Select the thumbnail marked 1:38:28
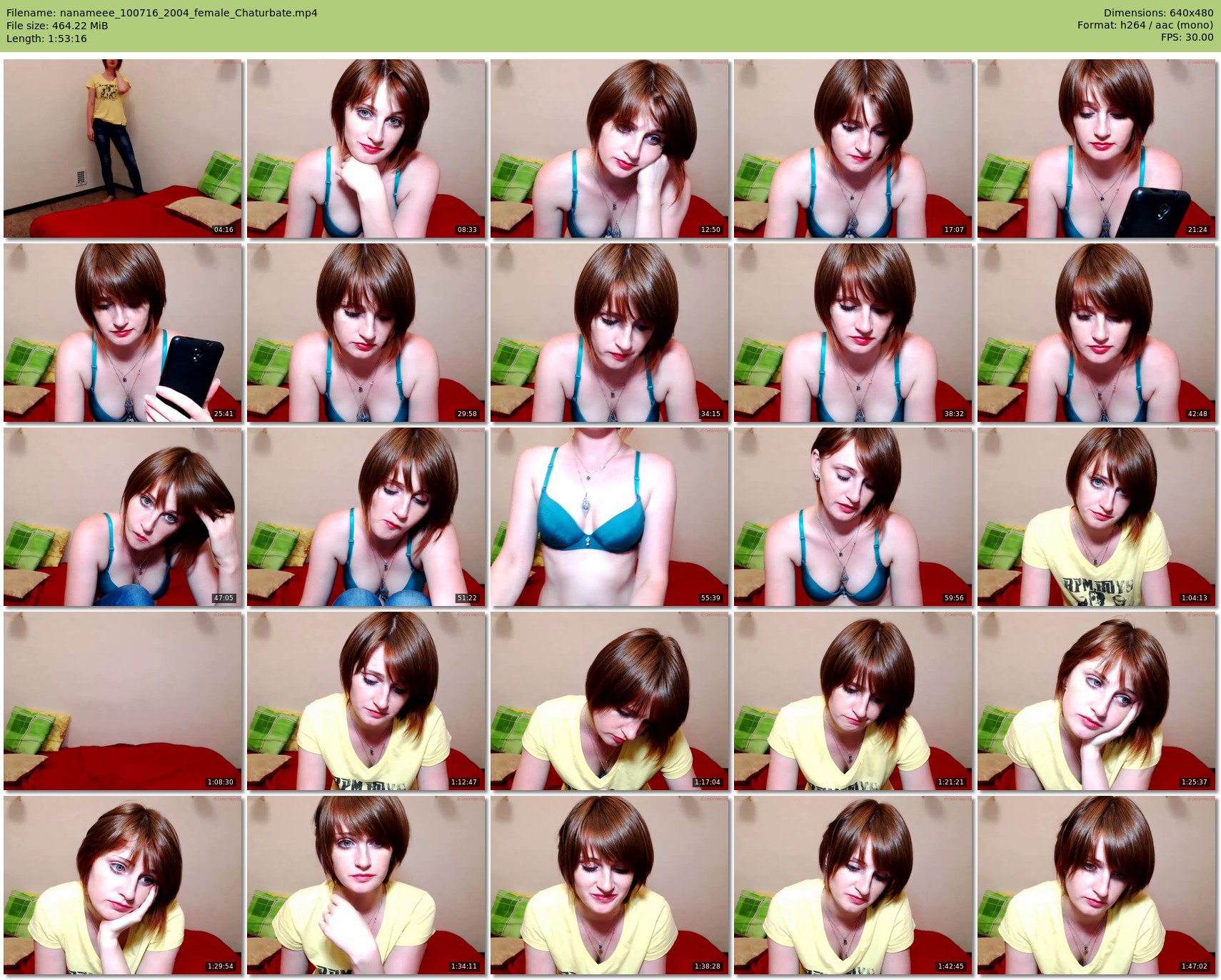The width and height of the screenshot is (1221, 980). pos(610,885)
